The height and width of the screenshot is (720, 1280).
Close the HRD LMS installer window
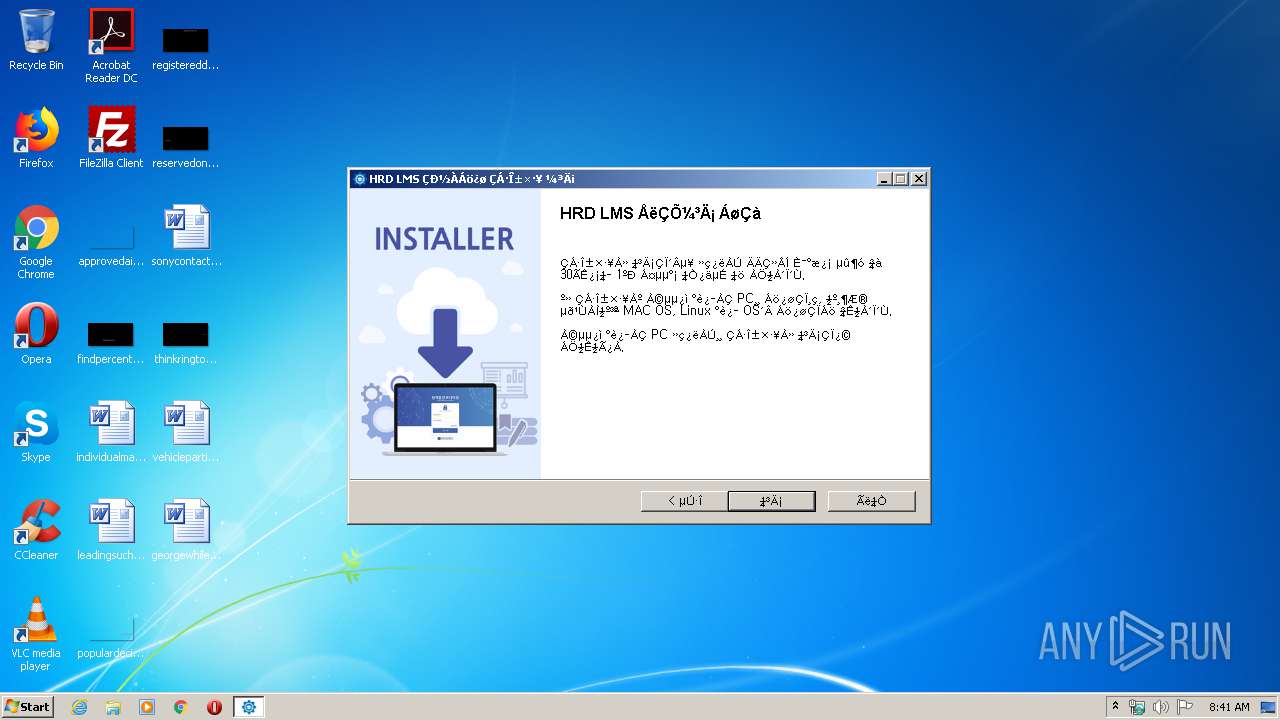tap(919, 179)
